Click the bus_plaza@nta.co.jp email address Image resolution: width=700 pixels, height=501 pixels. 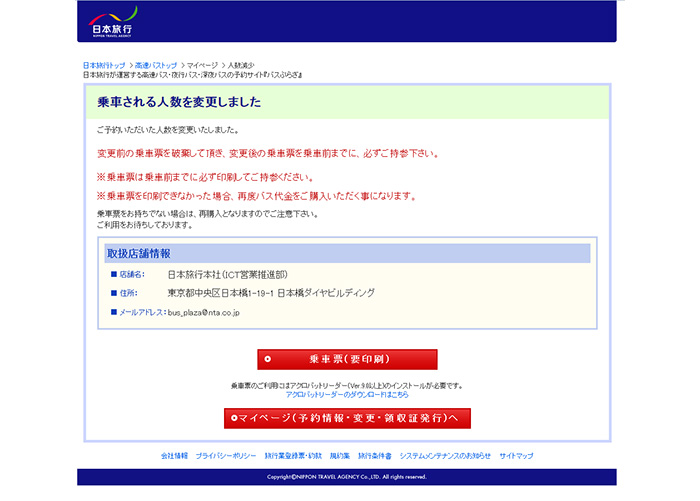coord(203,313)
